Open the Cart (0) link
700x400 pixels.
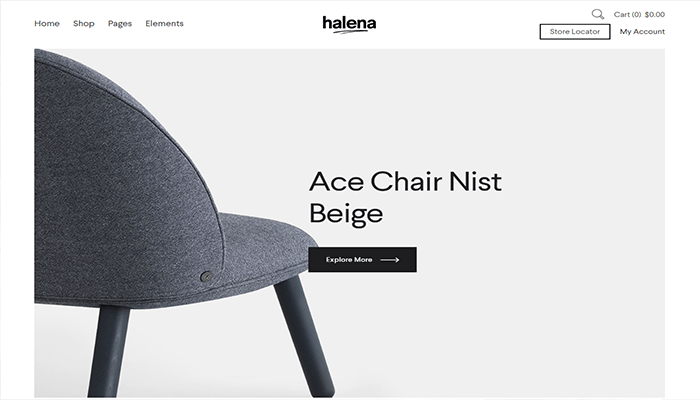point(627,14)
